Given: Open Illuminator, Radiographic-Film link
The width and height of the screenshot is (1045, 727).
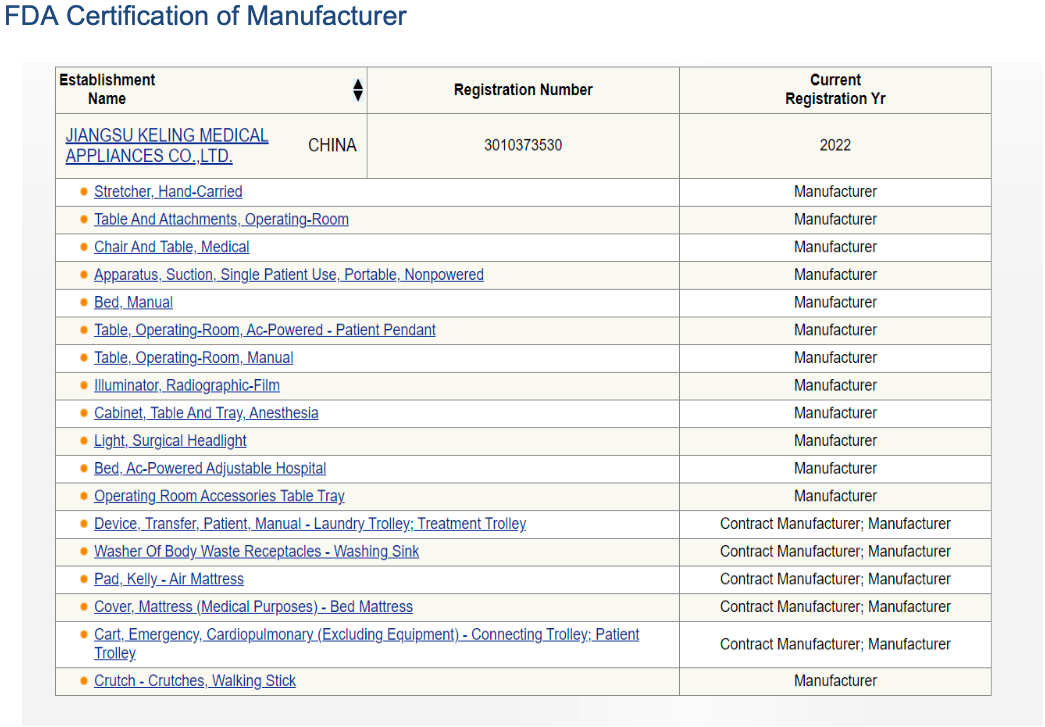Looking at the screenshot, I should coord(186,386).
